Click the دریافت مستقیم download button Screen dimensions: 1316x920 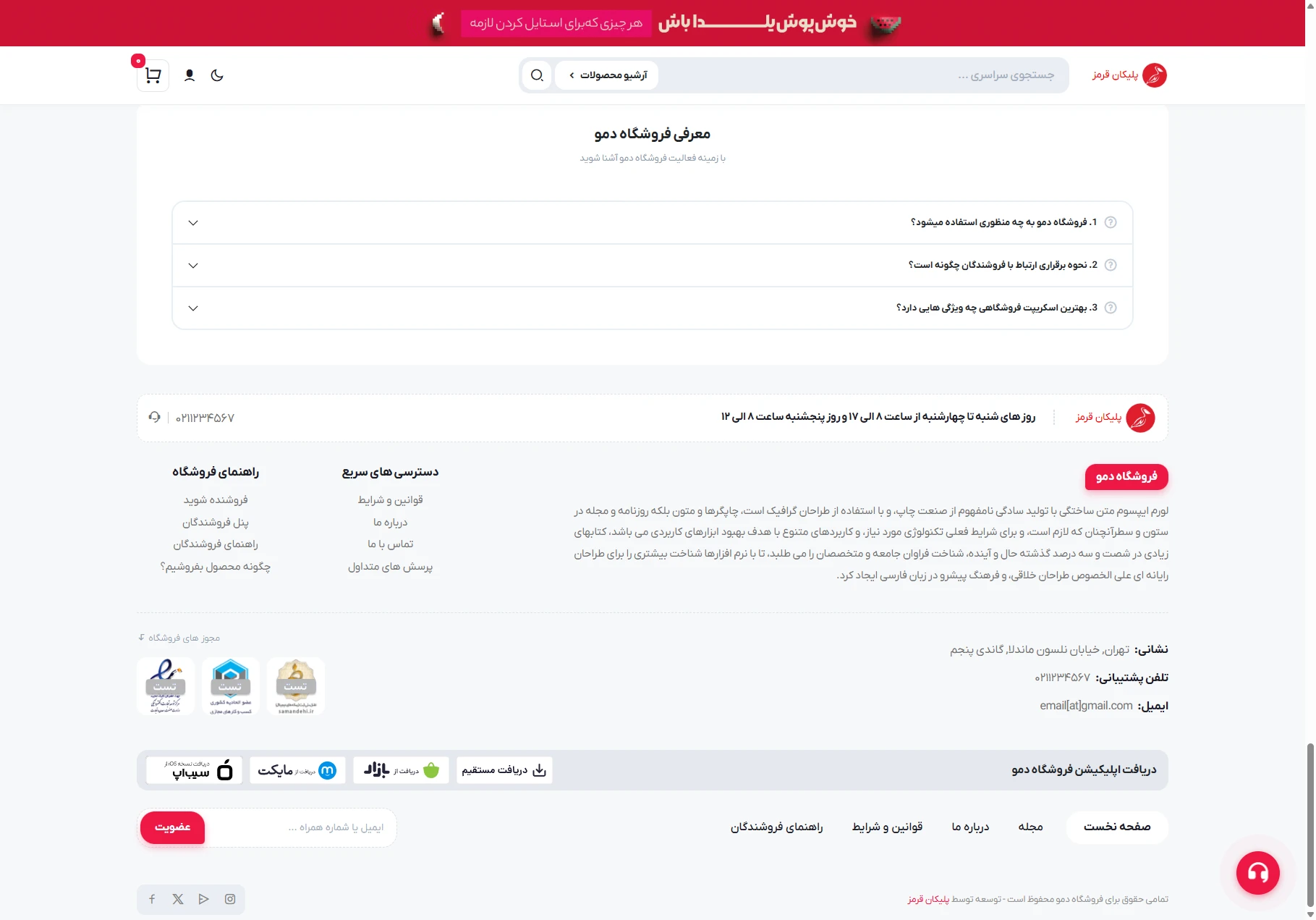(x=504, y=770)
